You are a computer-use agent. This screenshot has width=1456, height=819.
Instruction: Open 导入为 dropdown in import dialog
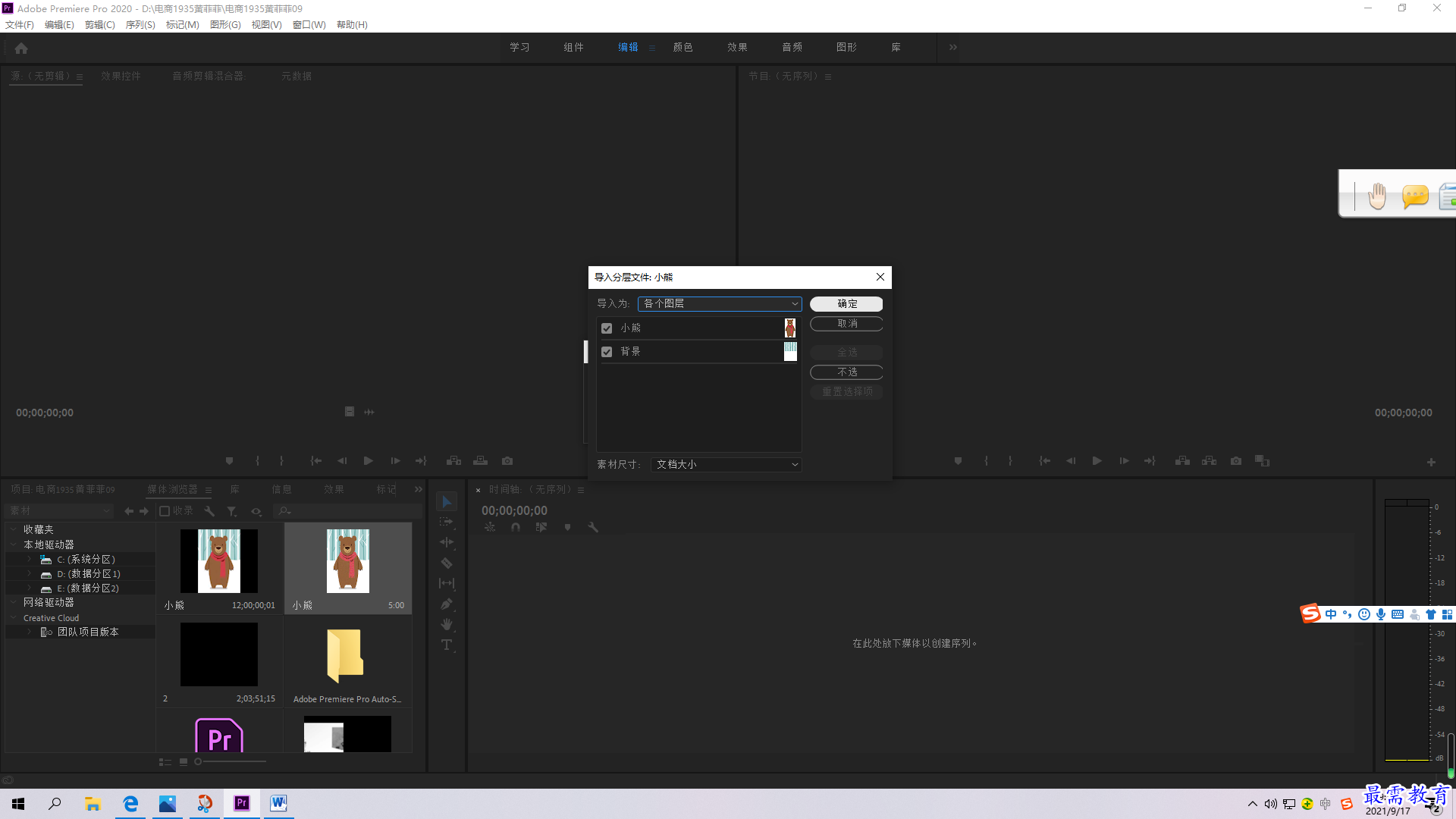coord(720,303)
